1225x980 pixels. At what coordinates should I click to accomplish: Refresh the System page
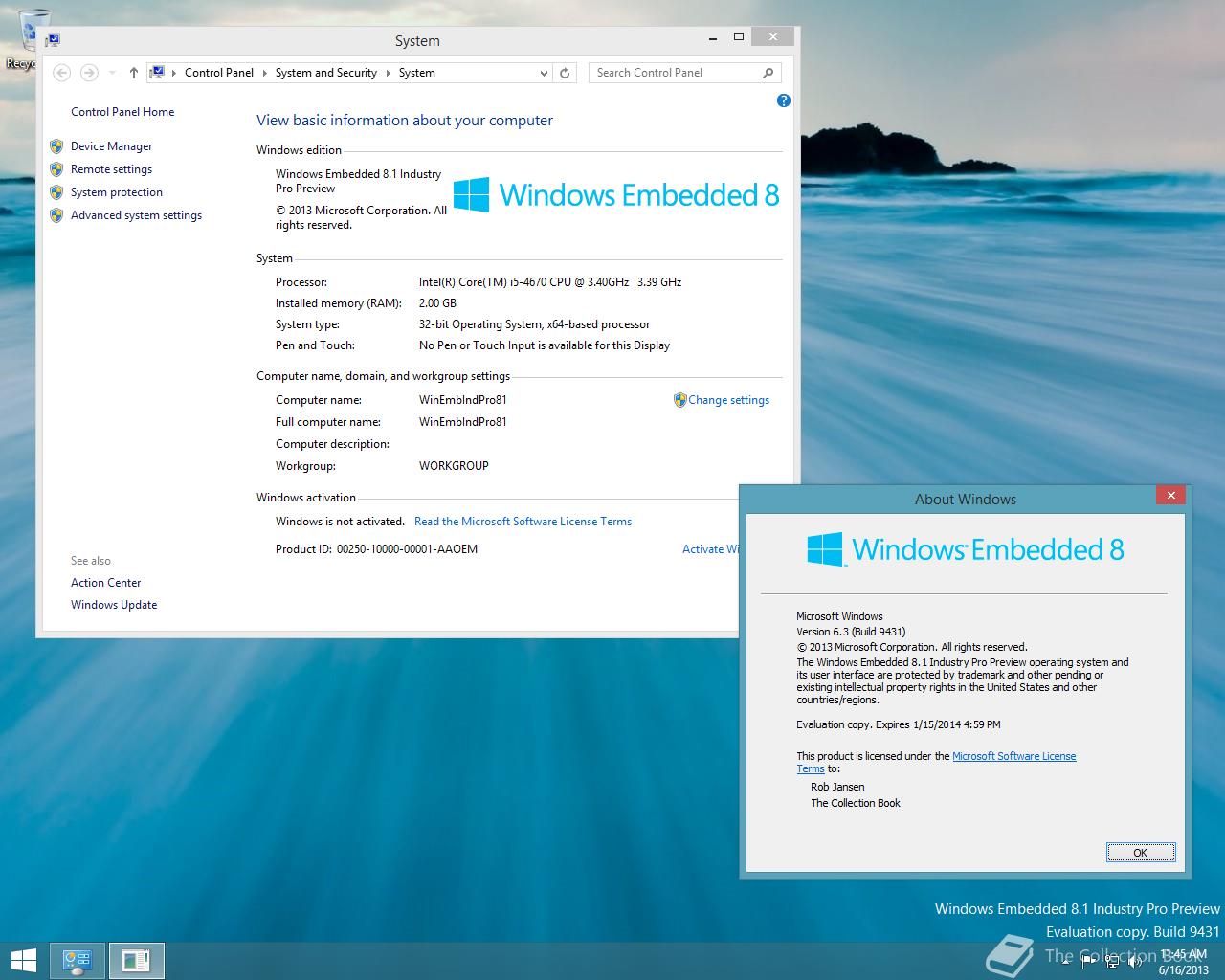point(565,73)
